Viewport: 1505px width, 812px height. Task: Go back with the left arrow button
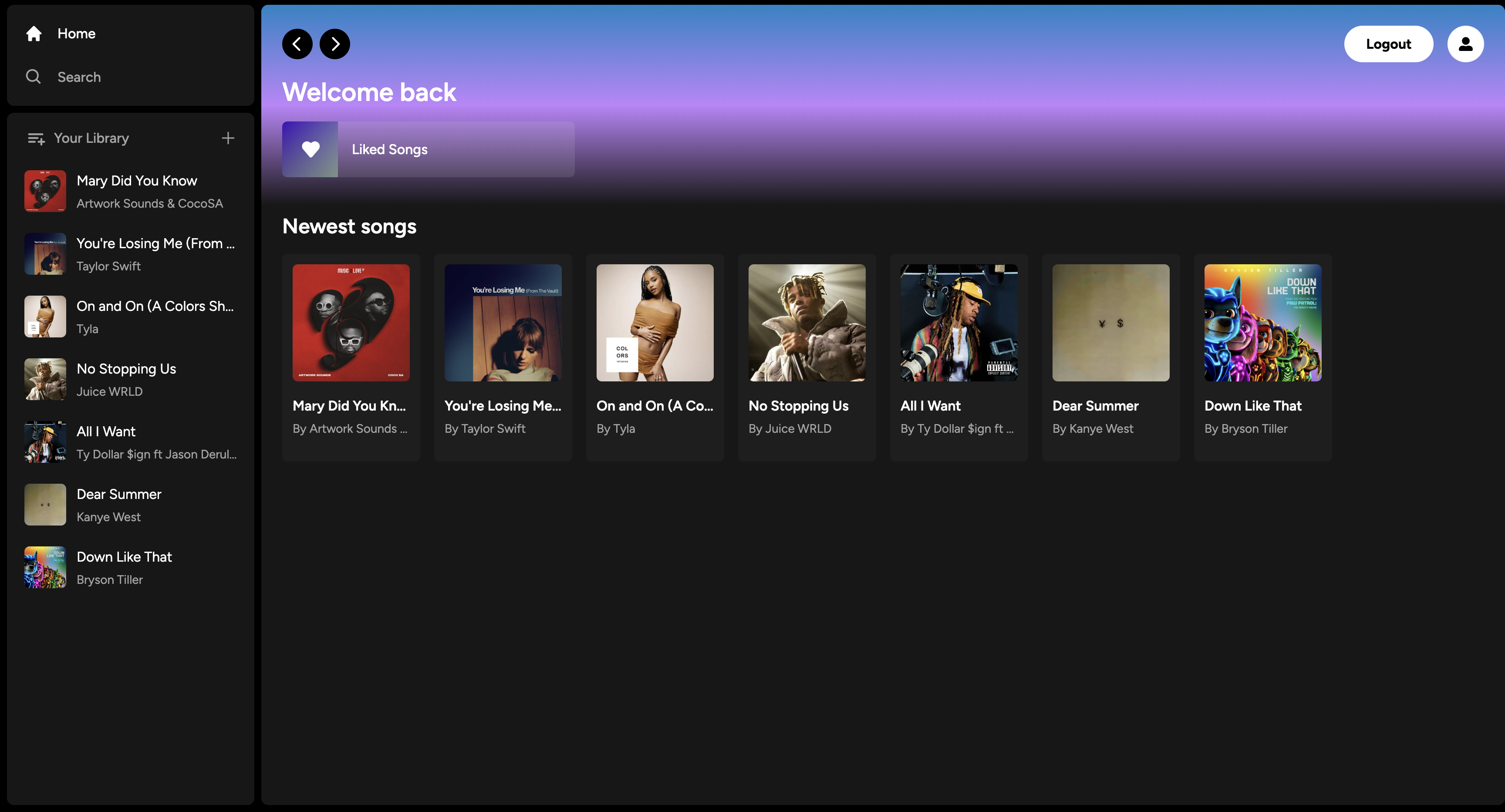coord(297,44)
